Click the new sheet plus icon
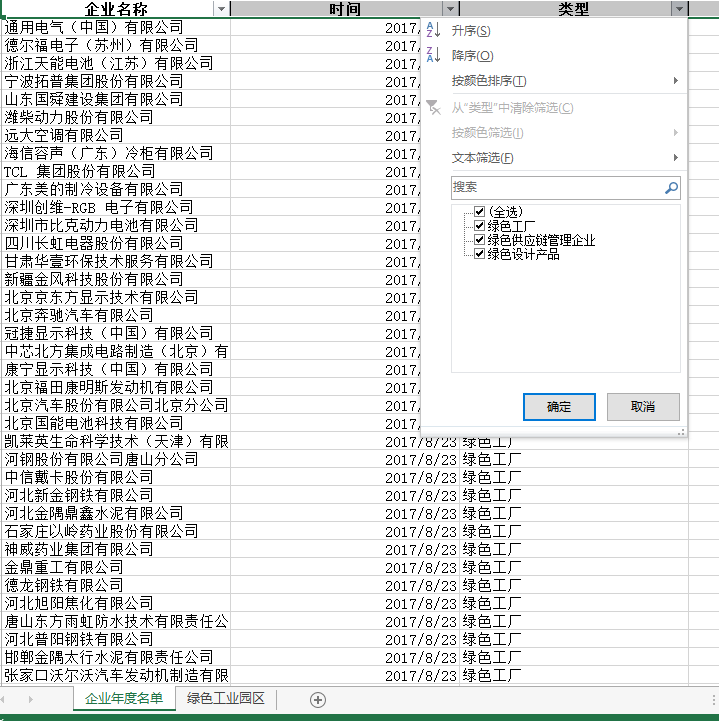The height and width of the screenshot is (721, 719). [318, 700]
